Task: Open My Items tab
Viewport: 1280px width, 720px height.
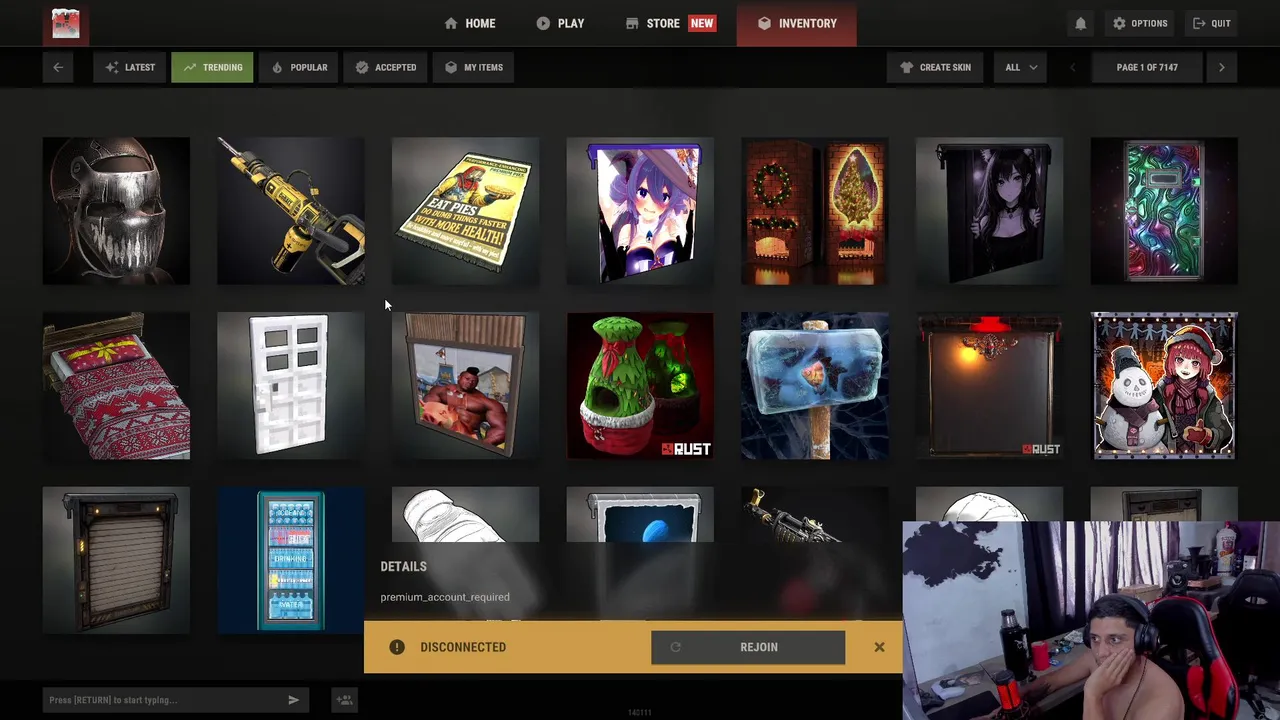Action: 474,67
